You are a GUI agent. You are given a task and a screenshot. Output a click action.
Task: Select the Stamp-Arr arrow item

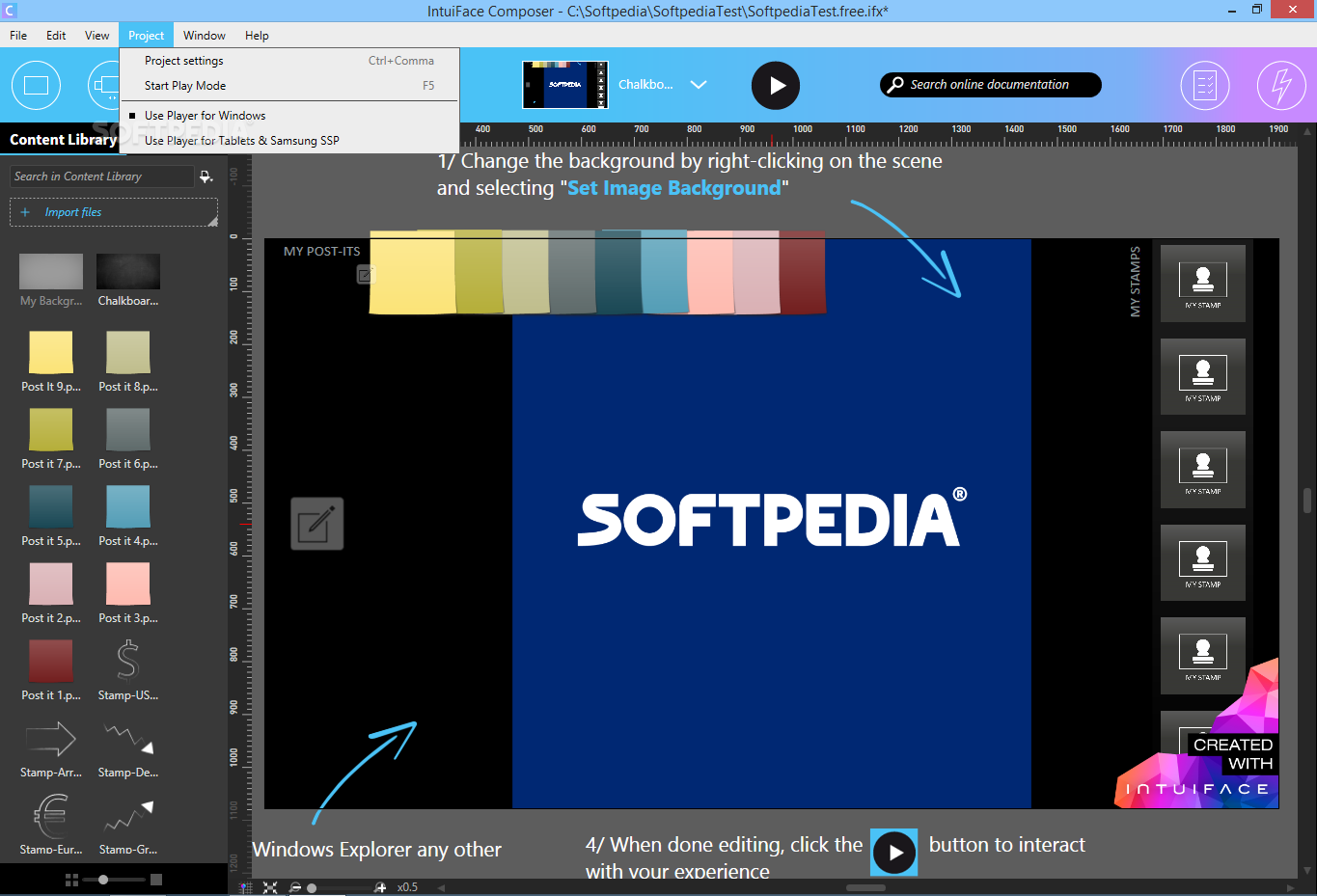51,747
